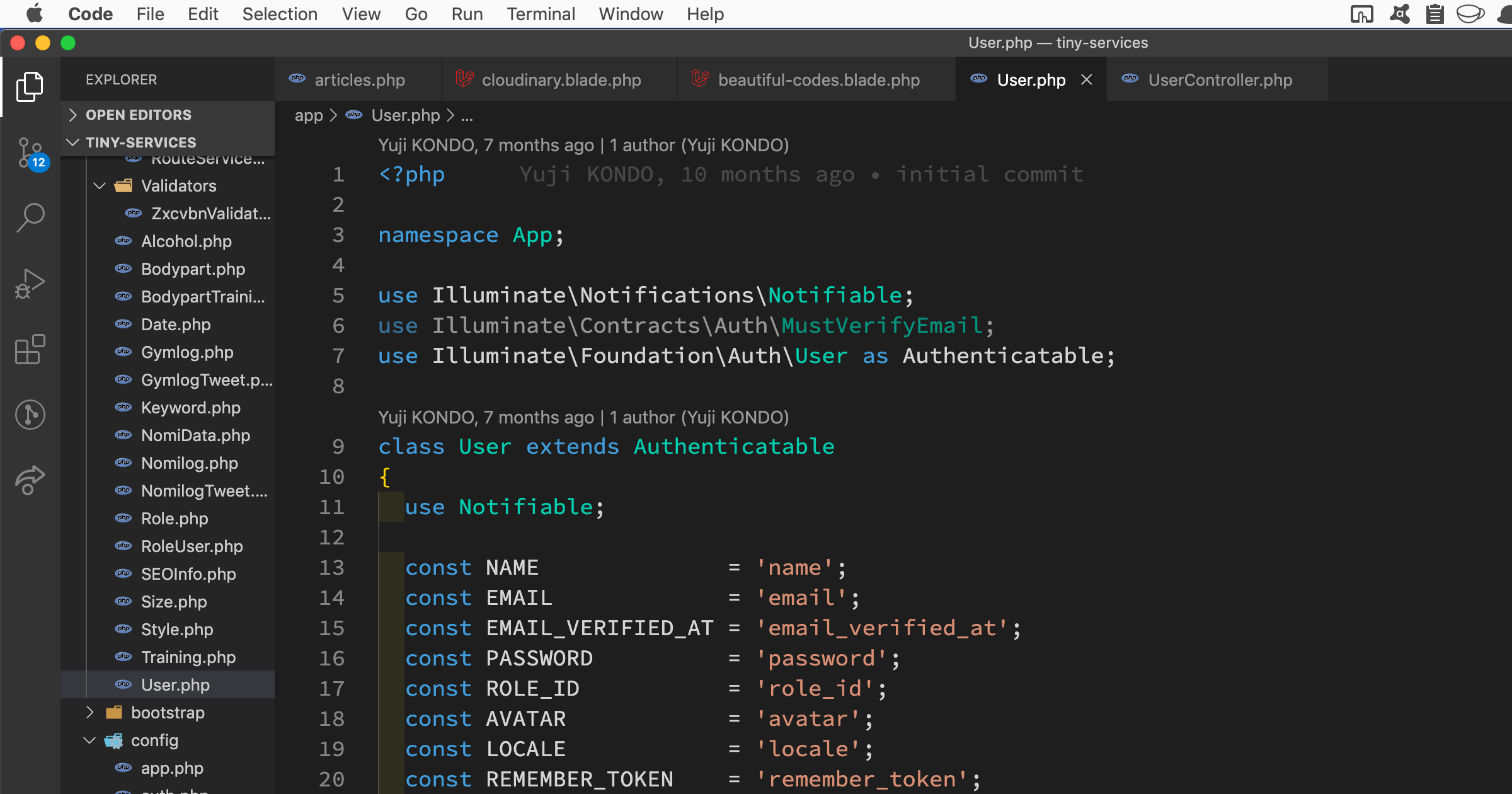Open the Extensions view icon
The height and width of the screenshot is (794, 1512).
coord(30,349)
